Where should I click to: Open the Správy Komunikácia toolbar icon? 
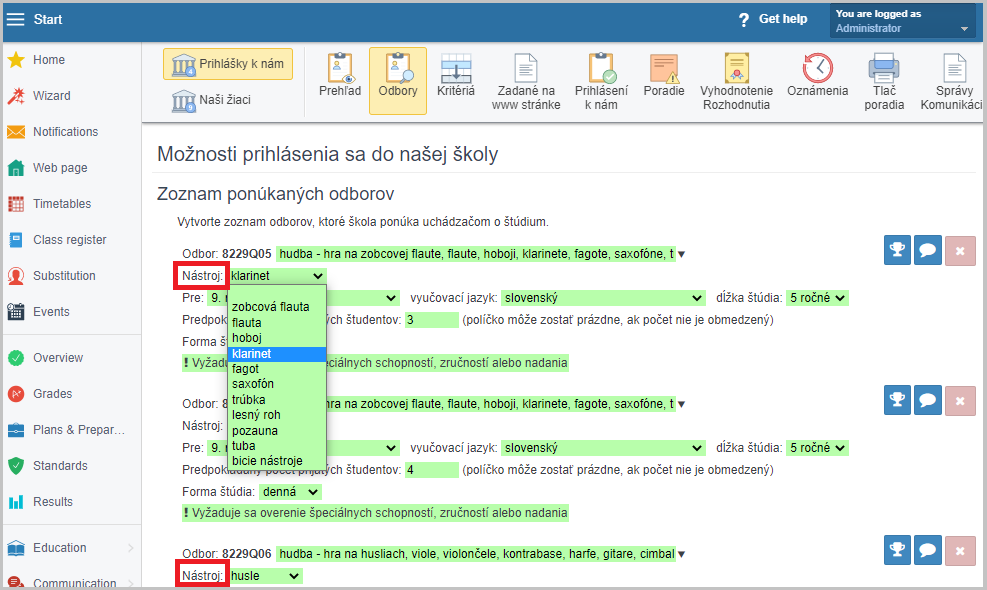[x=954, y=68]
